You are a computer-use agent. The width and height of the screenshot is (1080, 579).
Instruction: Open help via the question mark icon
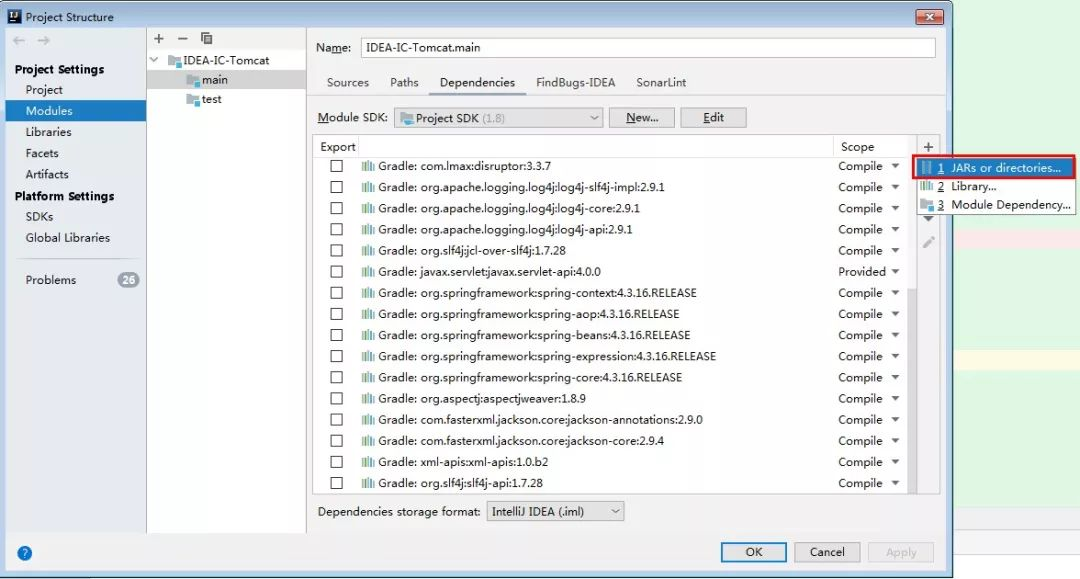click(x=25, y=553)
